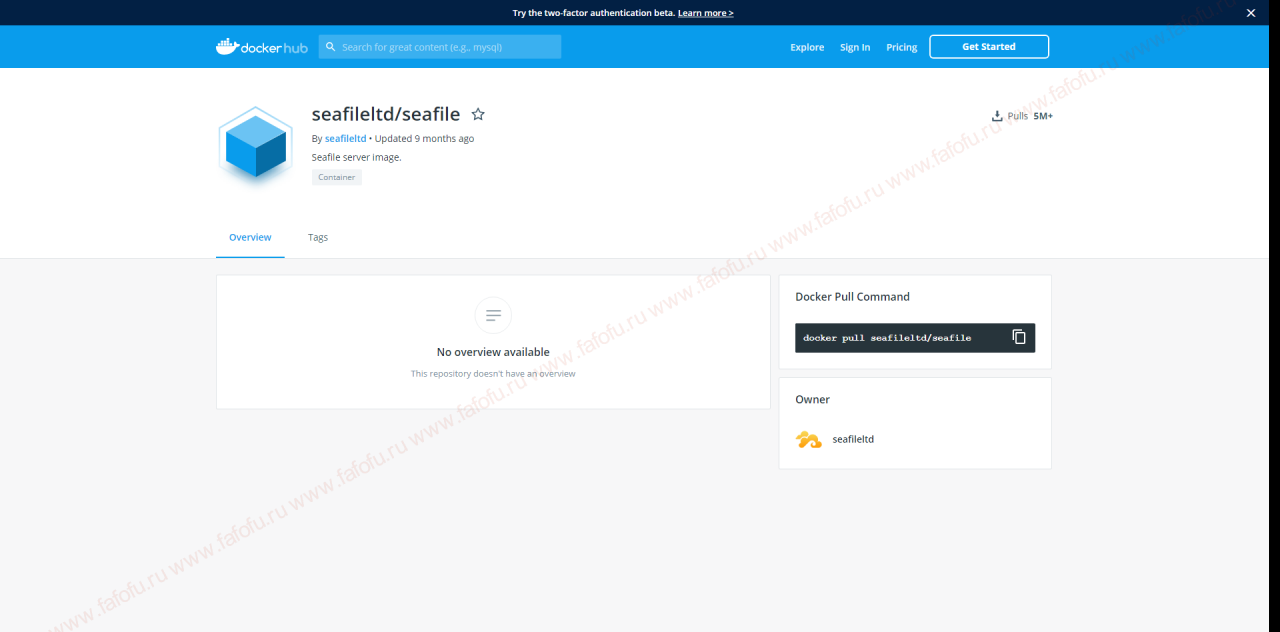The height and width of the screenshot is (632, 1280).
Task: Click the 'Seafile server image.' description
Action: pos(357,157)
